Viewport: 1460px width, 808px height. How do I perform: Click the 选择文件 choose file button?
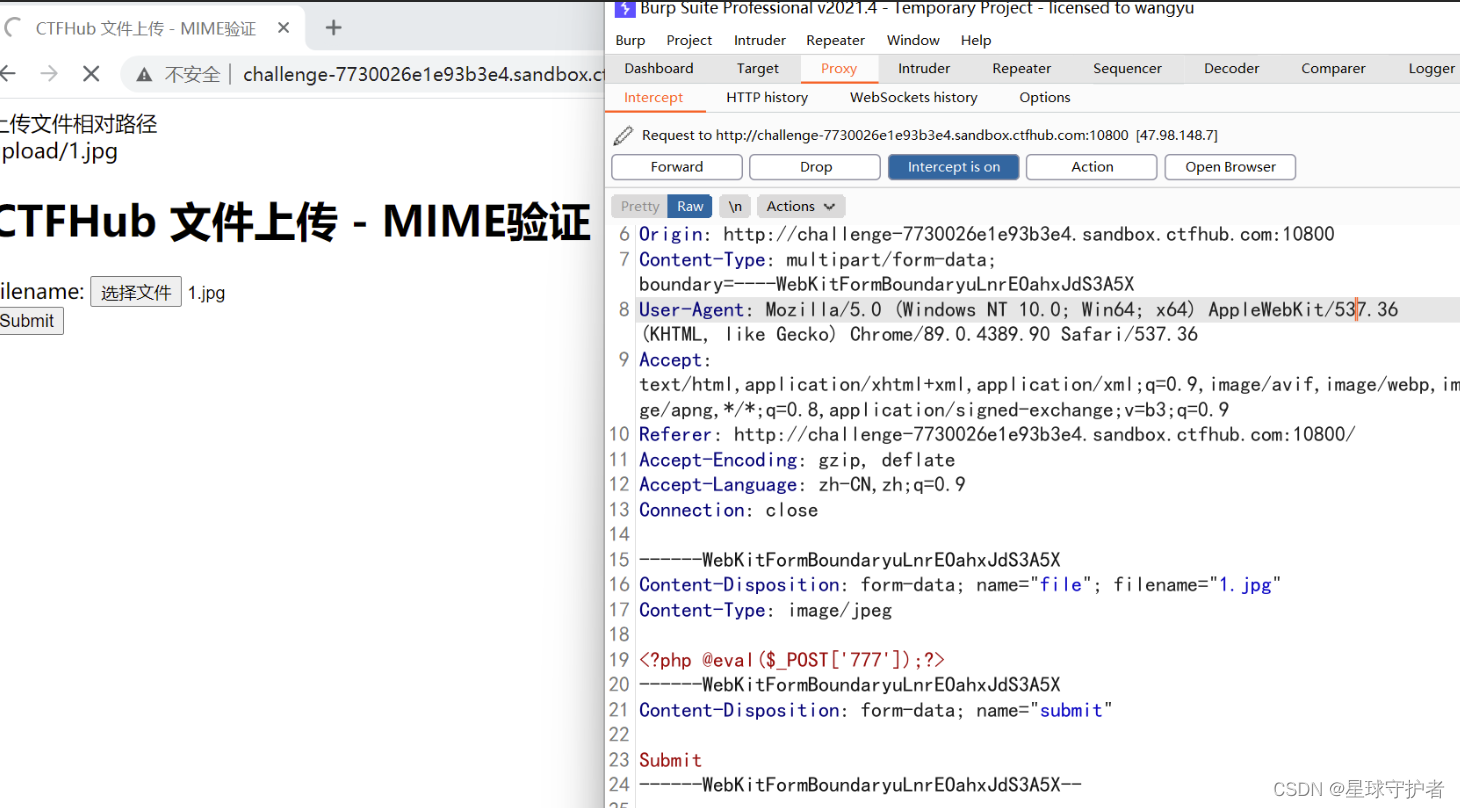[x=136, y=292]
